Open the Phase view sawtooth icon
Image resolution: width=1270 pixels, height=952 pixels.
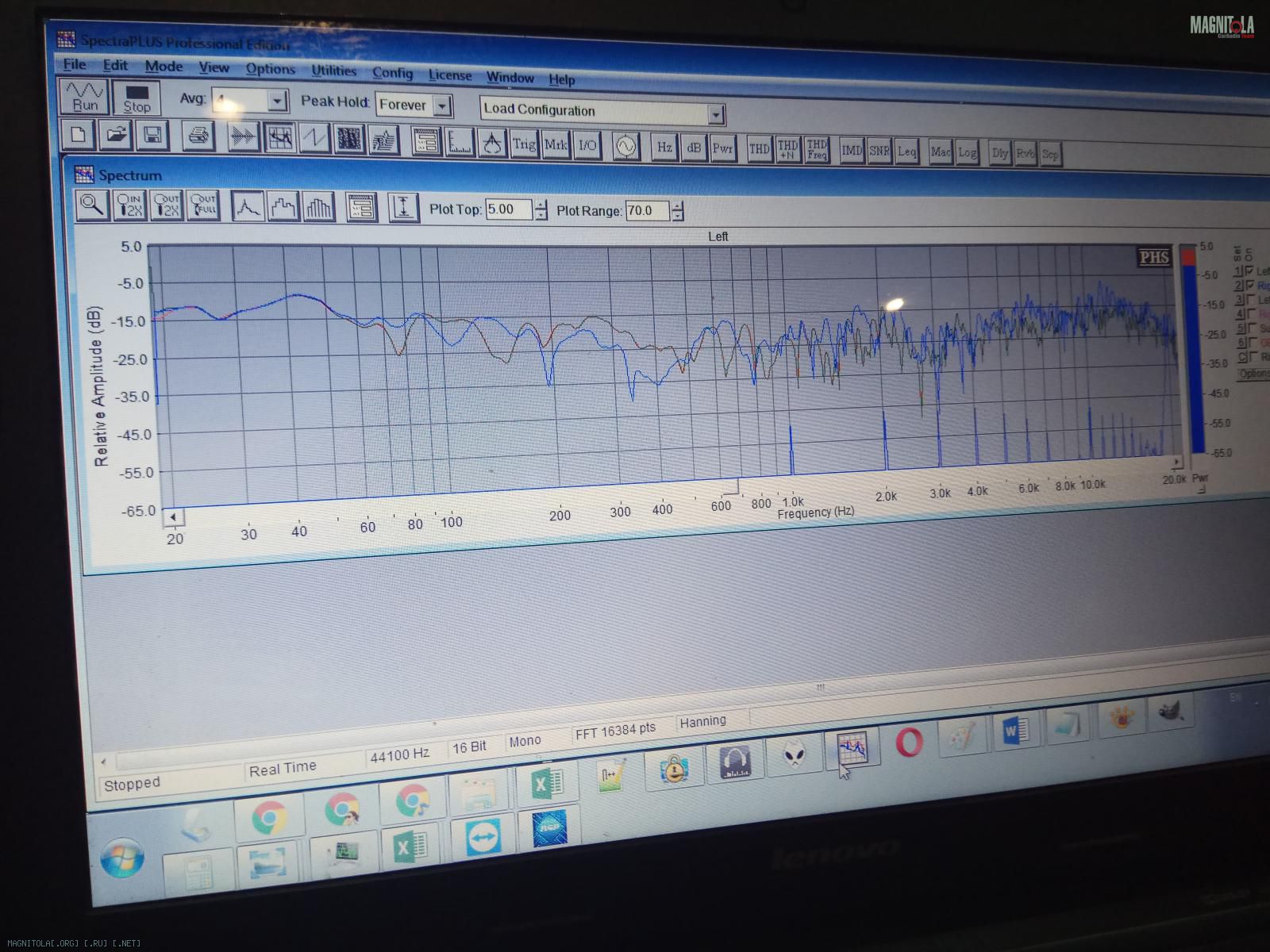[x=314, y=139]
